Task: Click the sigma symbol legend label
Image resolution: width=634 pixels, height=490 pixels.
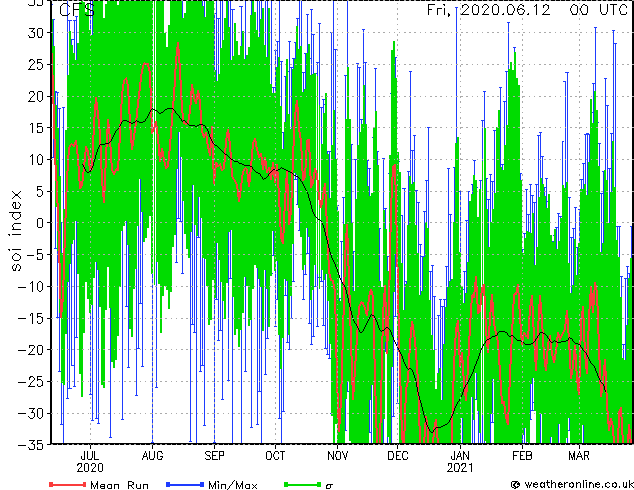Action: (330, 486)
